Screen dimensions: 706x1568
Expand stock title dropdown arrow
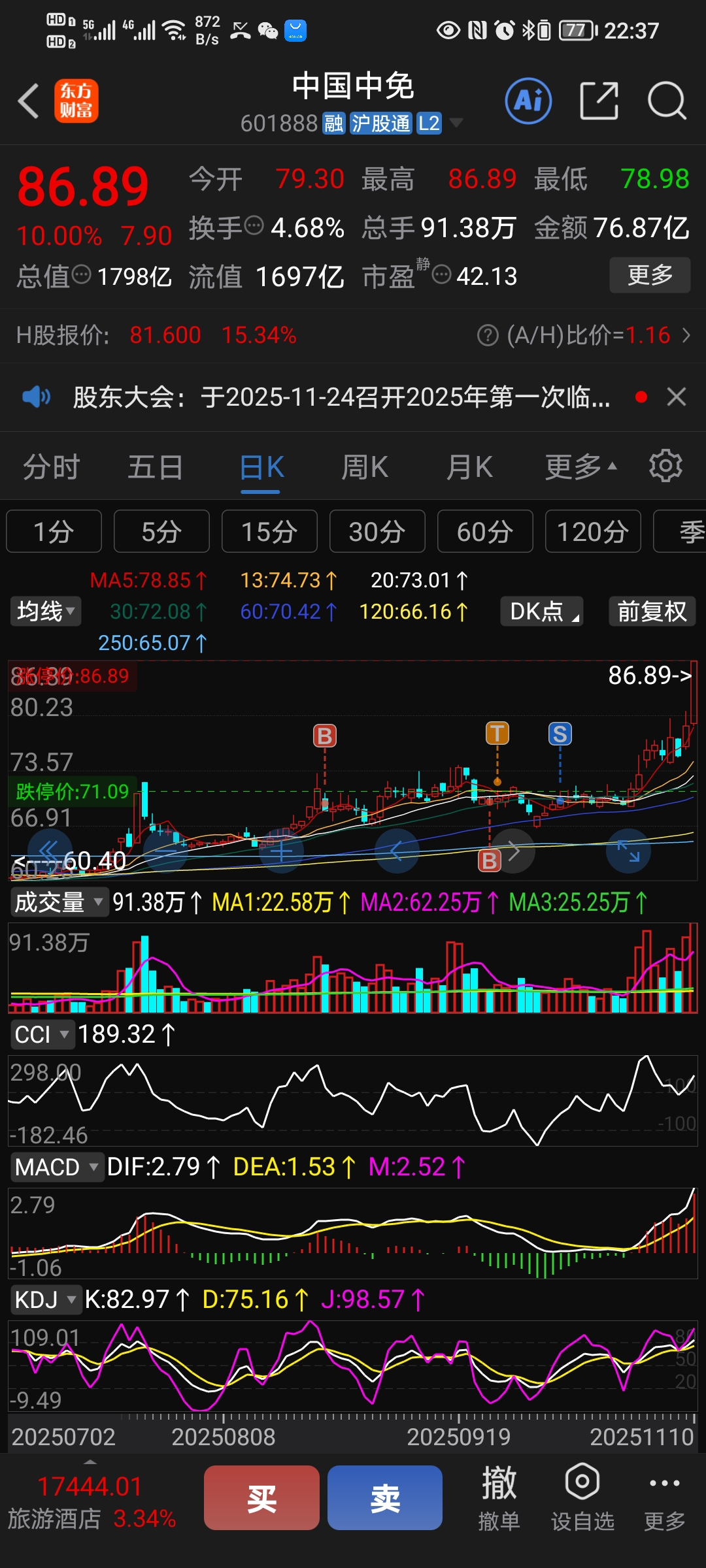point(456,122)
